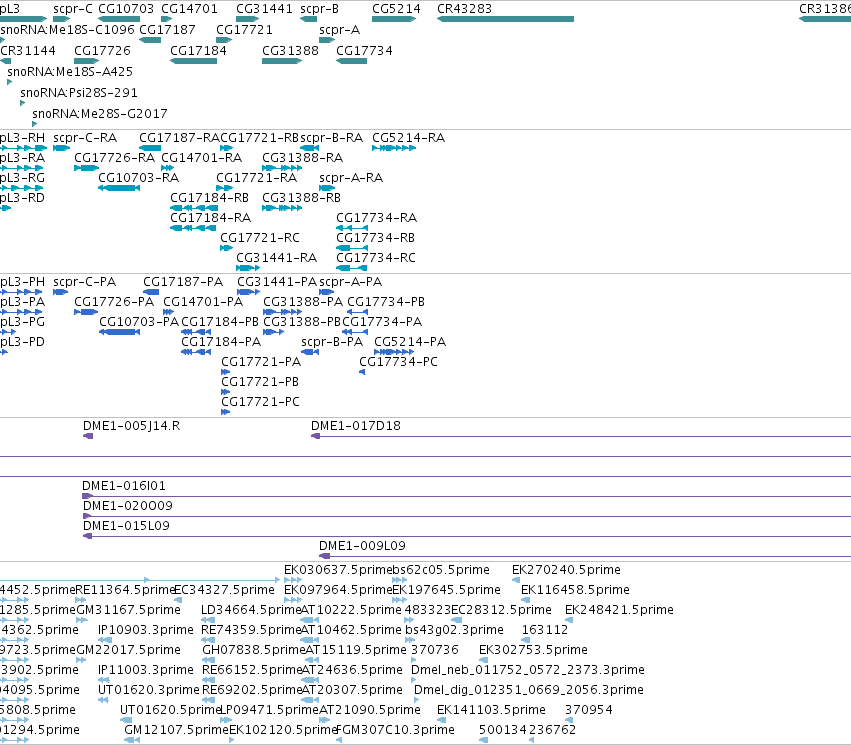This screenshot has height=745, width=851.
Task: Select EST GM12107.5prime
Action: [132, 740]
